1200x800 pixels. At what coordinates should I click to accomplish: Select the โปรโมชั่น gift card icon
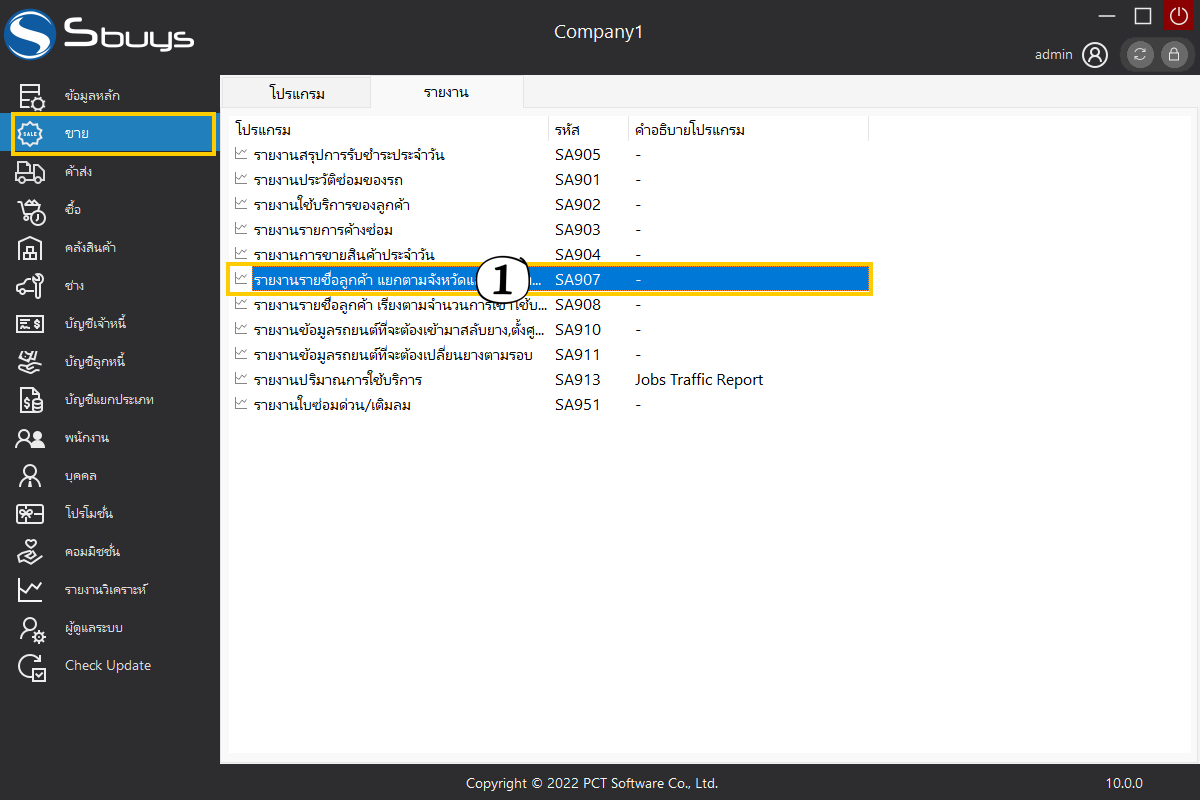31,514
